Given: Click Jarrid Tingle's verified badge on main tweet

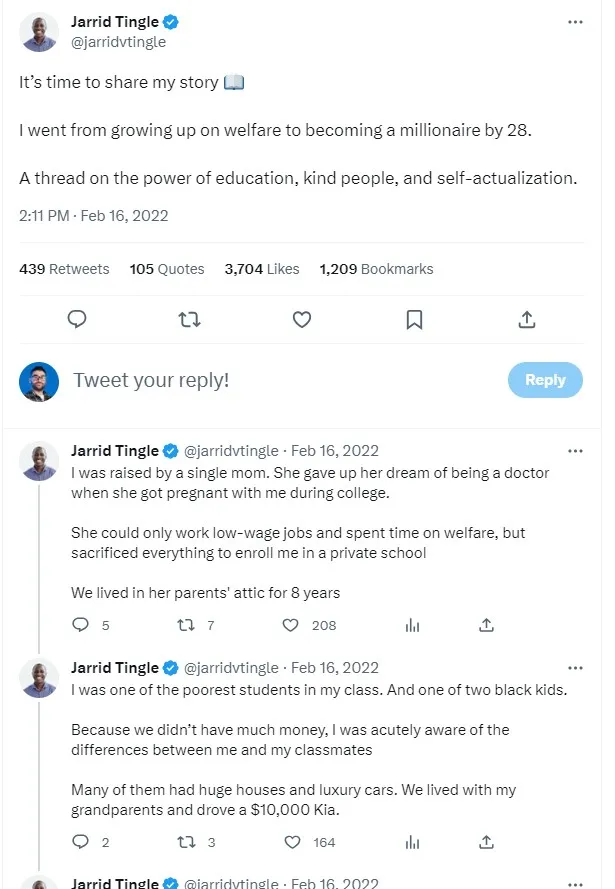Looking at the screenshot, I should tap(170, 21).
